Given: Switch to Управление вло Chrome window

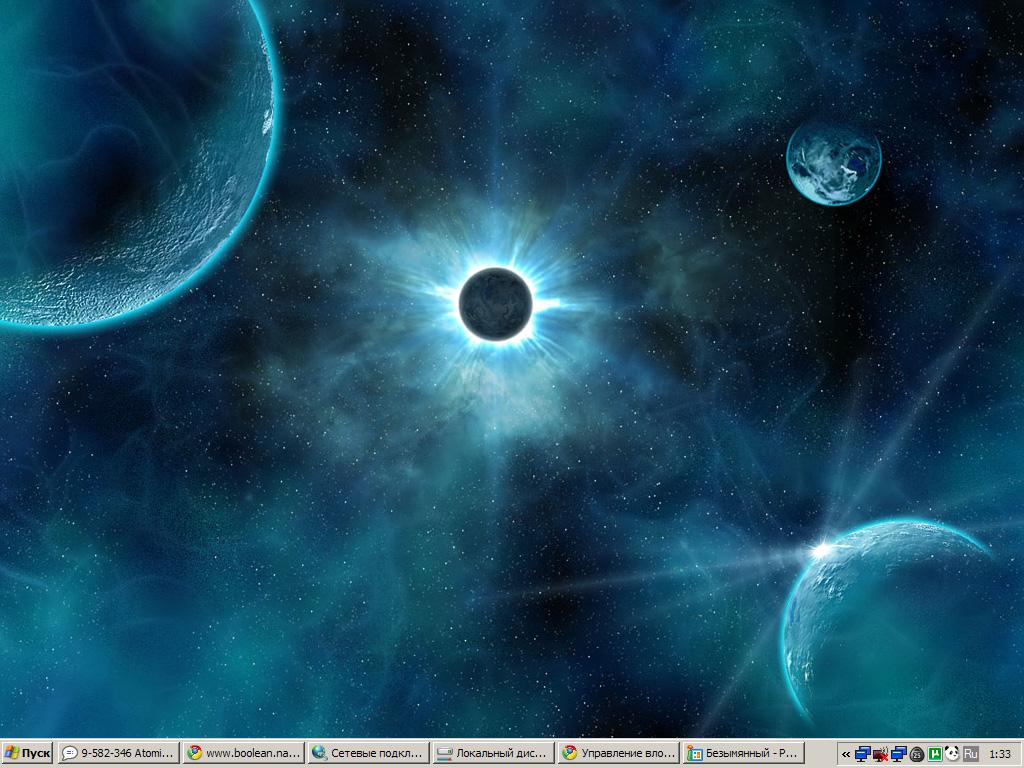Looking at the screenshot, I should point(618,753).
